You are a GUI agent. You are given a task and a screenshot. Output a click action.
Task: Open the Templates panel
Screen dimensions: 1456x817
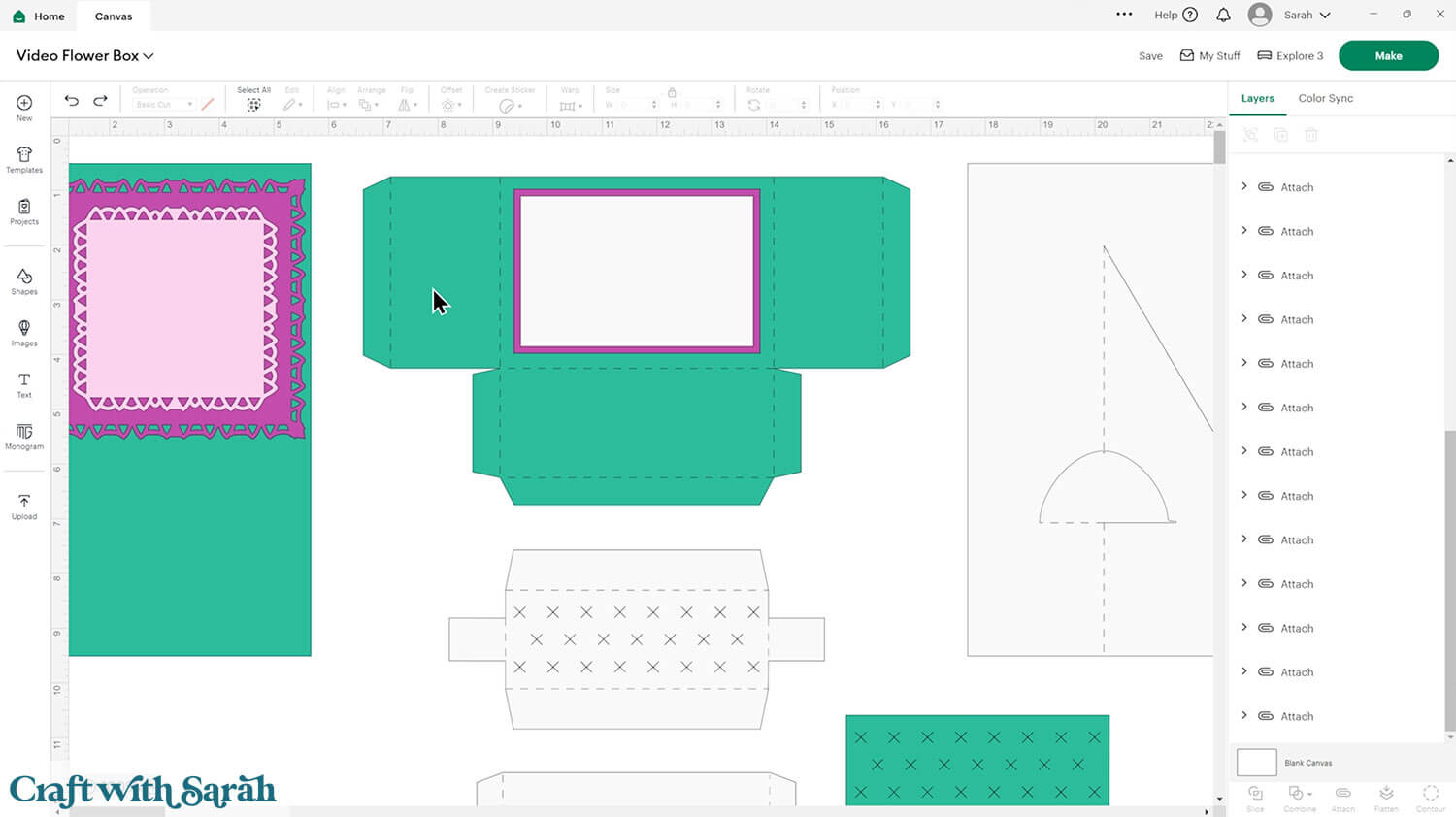click(x=24, y=159)
